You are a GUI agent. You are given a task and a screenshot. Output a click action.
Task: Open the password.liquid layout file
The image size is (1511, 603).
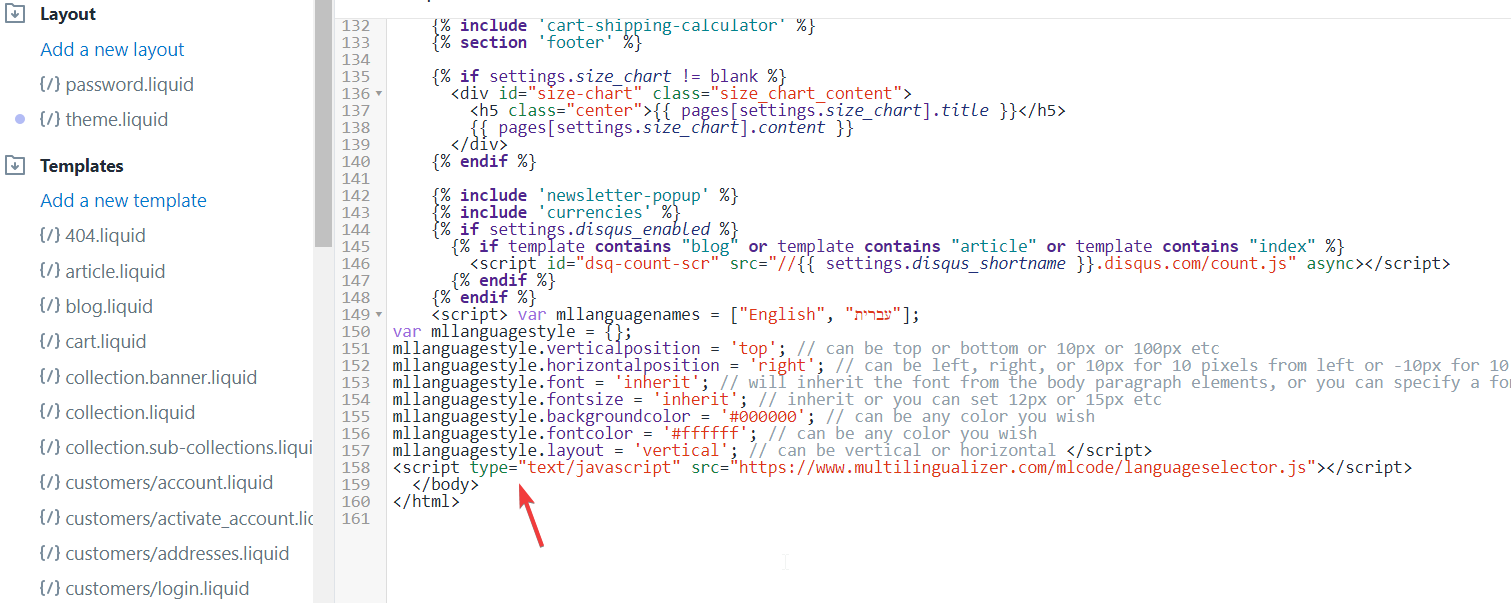click(130, 84)
